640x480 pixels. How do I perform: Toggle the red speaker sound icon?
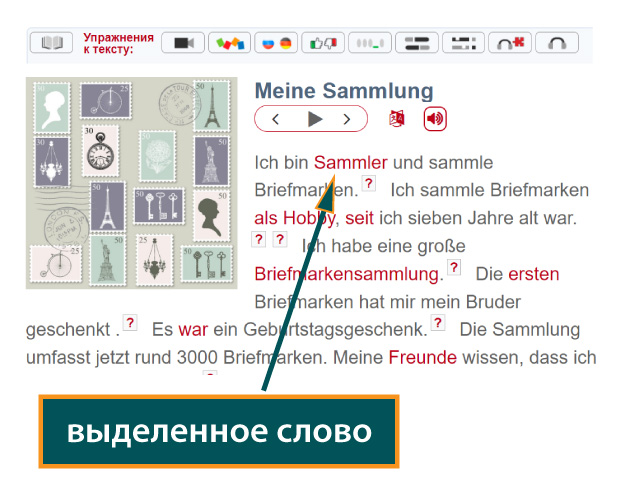tap(435, 119)
